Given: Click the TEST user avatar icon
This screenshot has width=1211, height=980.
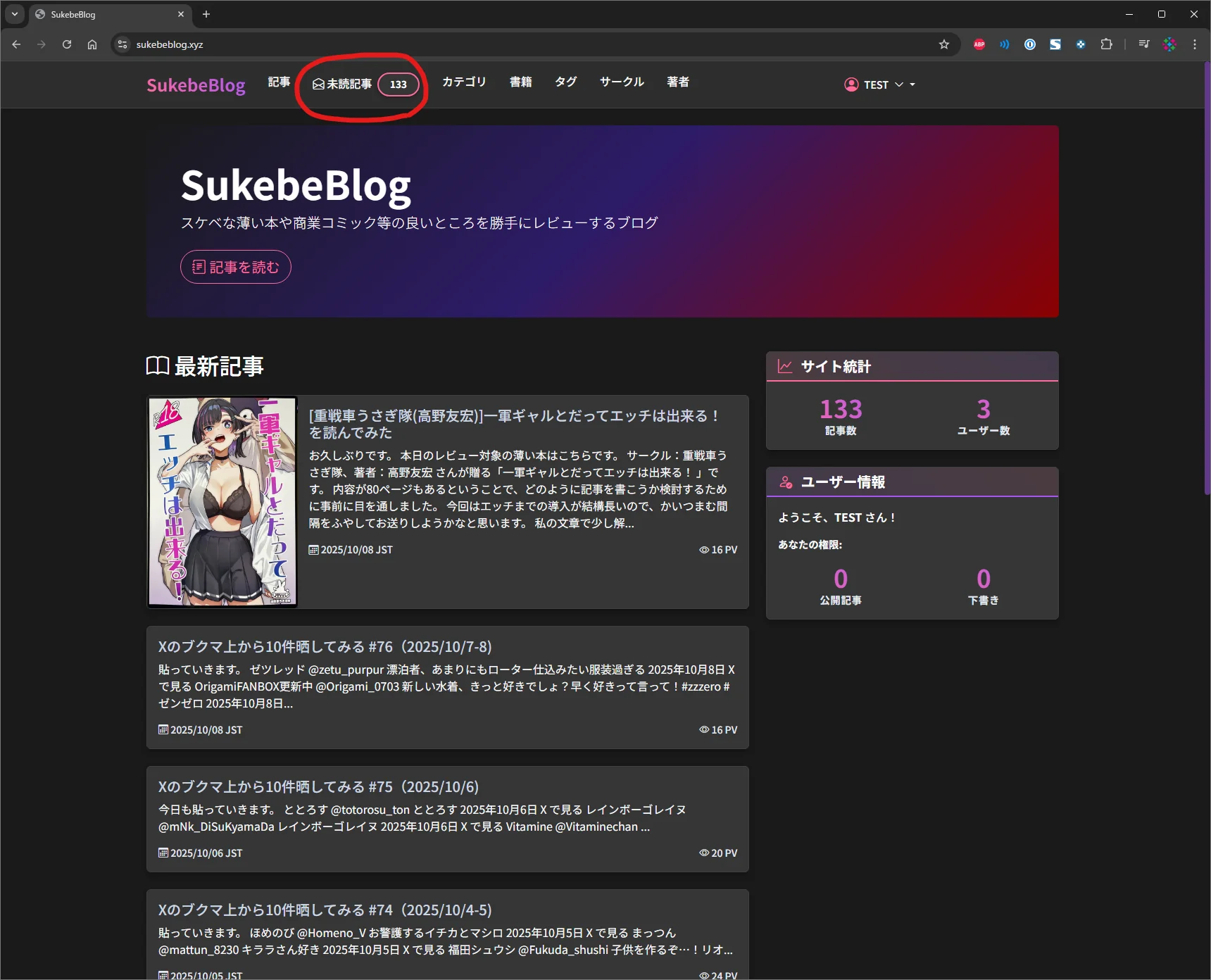Looking at the screenshot, I should 851,84.
